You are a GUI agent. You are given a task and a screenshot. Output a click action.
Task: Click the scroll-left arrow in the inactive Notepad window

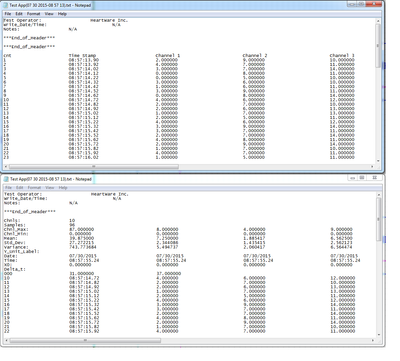[x=6, y=340]
